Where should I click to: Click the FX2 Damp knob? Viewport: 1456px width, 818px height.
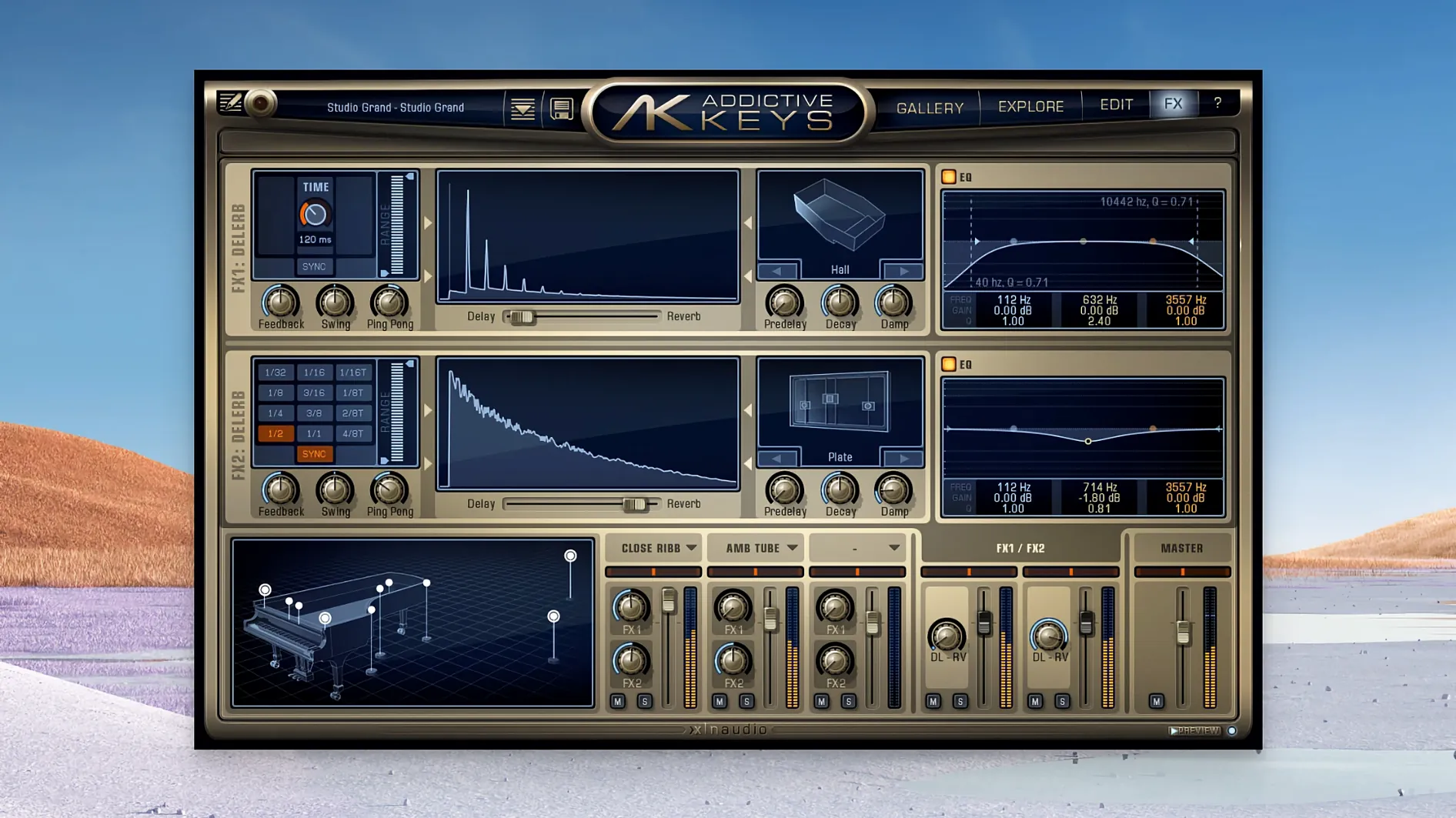point(893,489)
